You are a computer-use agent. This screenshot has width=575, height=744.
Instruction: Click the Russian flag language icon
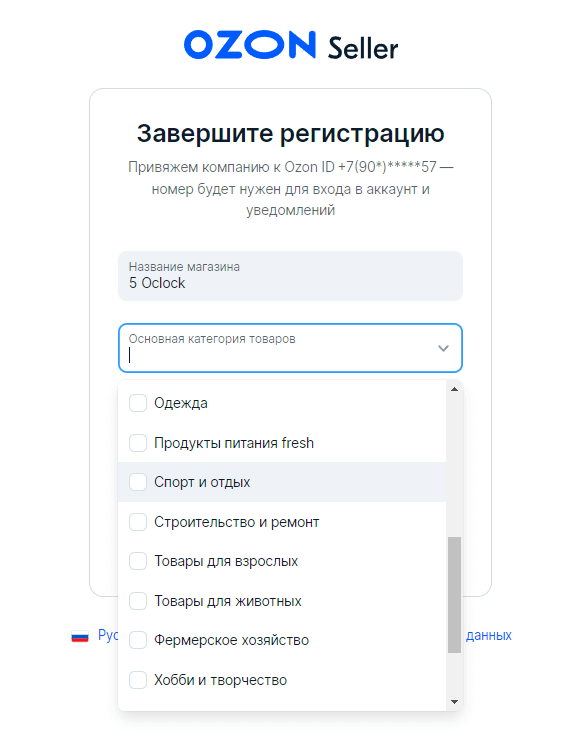(x=80, y=636)
